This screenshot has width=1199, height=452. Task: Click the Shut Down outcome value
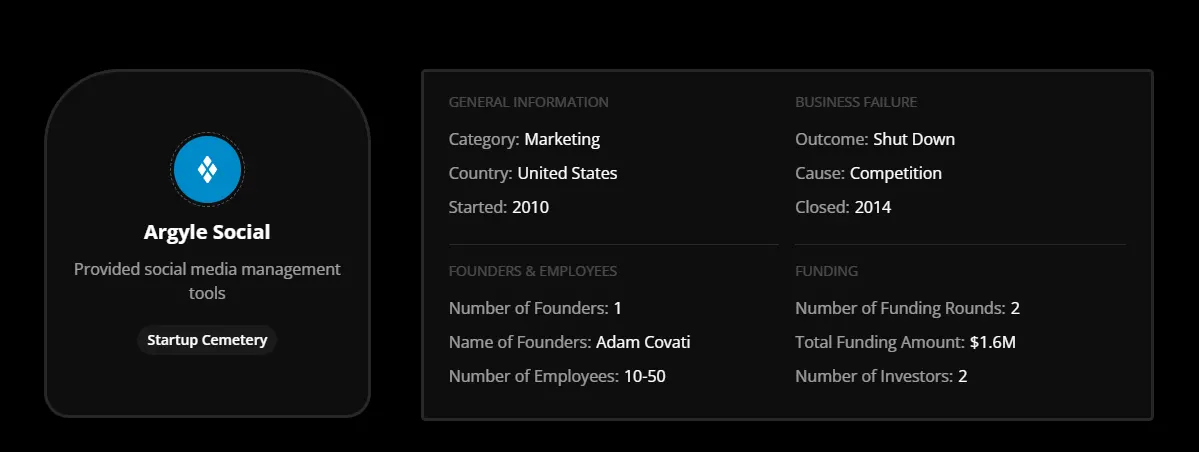click(x=914, y=139)
